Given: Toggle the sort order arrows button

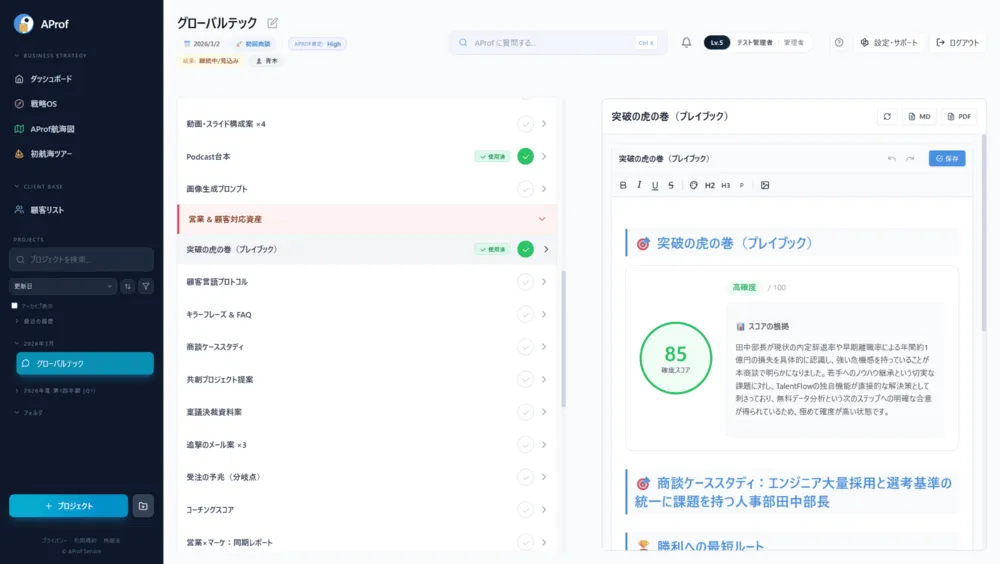Looking at the screenshot, I should tap(128, 286).
